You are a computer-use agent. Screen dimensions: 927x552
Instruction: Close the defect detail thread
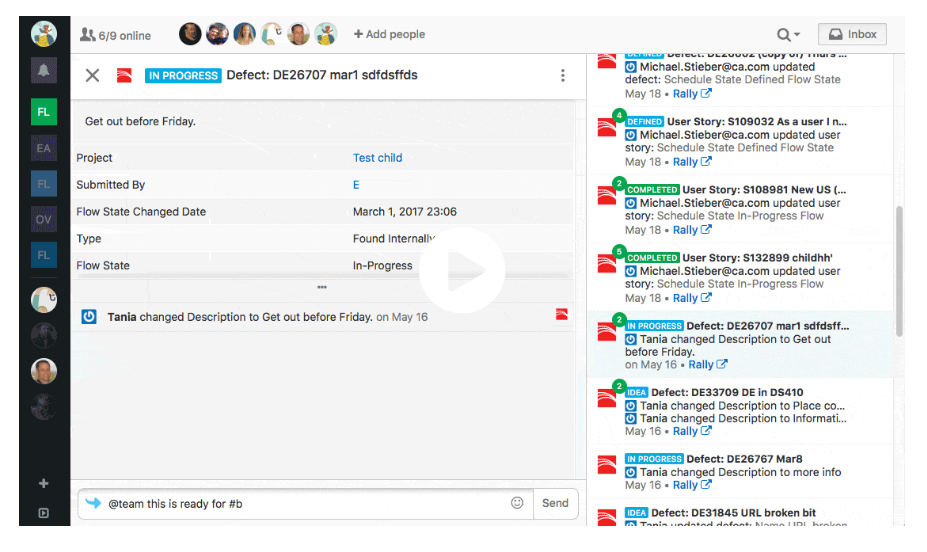[92, 75]
